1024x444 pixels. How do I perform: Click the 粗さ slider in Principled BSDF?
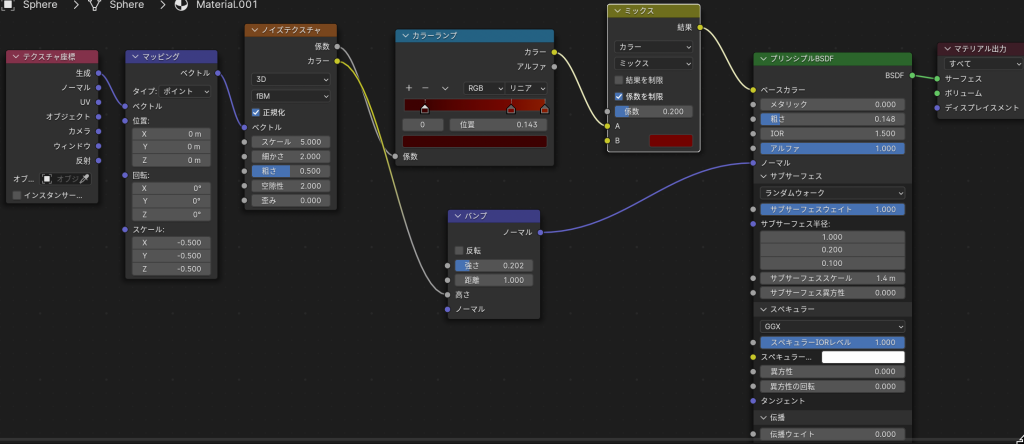pyautogui.click(x=832, y=118)
